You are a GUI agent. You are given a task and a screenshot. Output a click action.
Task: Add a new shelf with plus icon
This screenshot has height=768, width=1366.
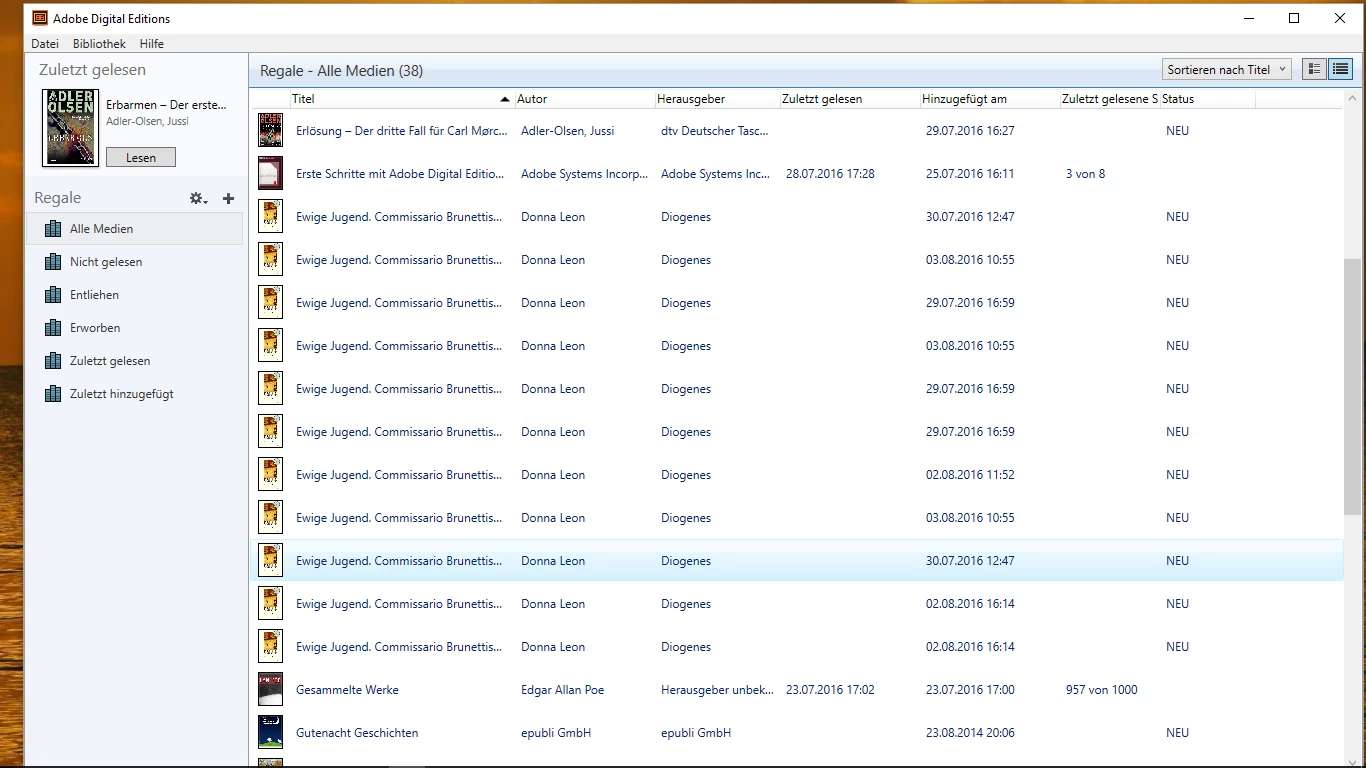click(228, 198)
